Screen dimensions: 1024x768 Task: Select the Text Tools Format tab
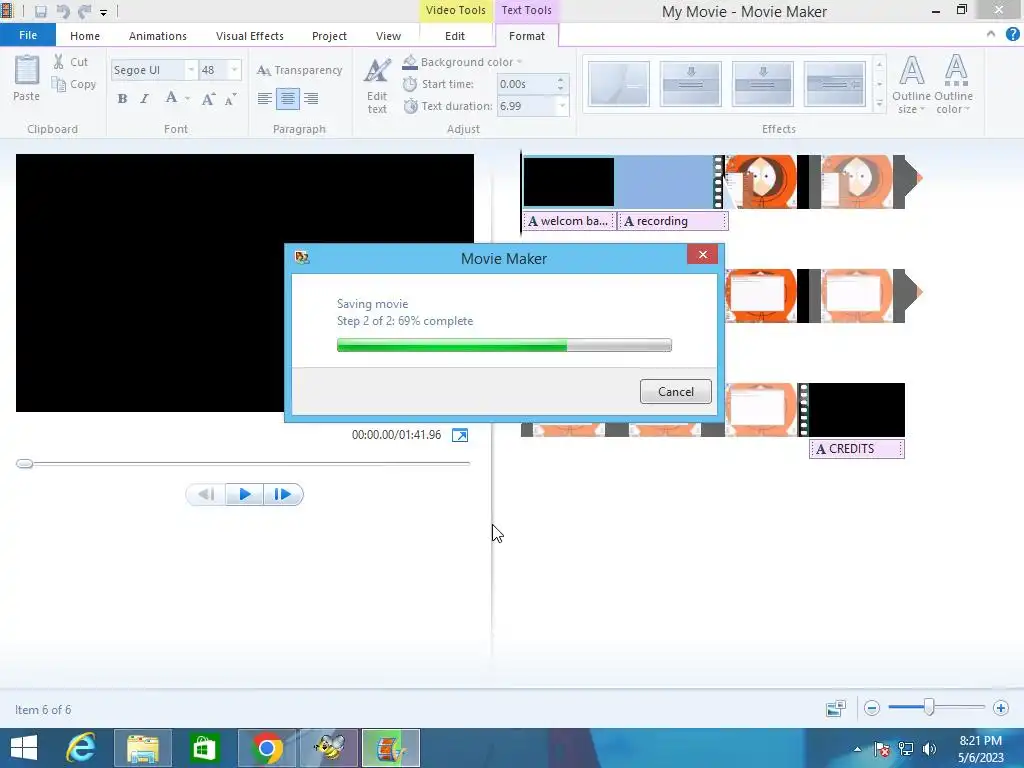(526, 36)
